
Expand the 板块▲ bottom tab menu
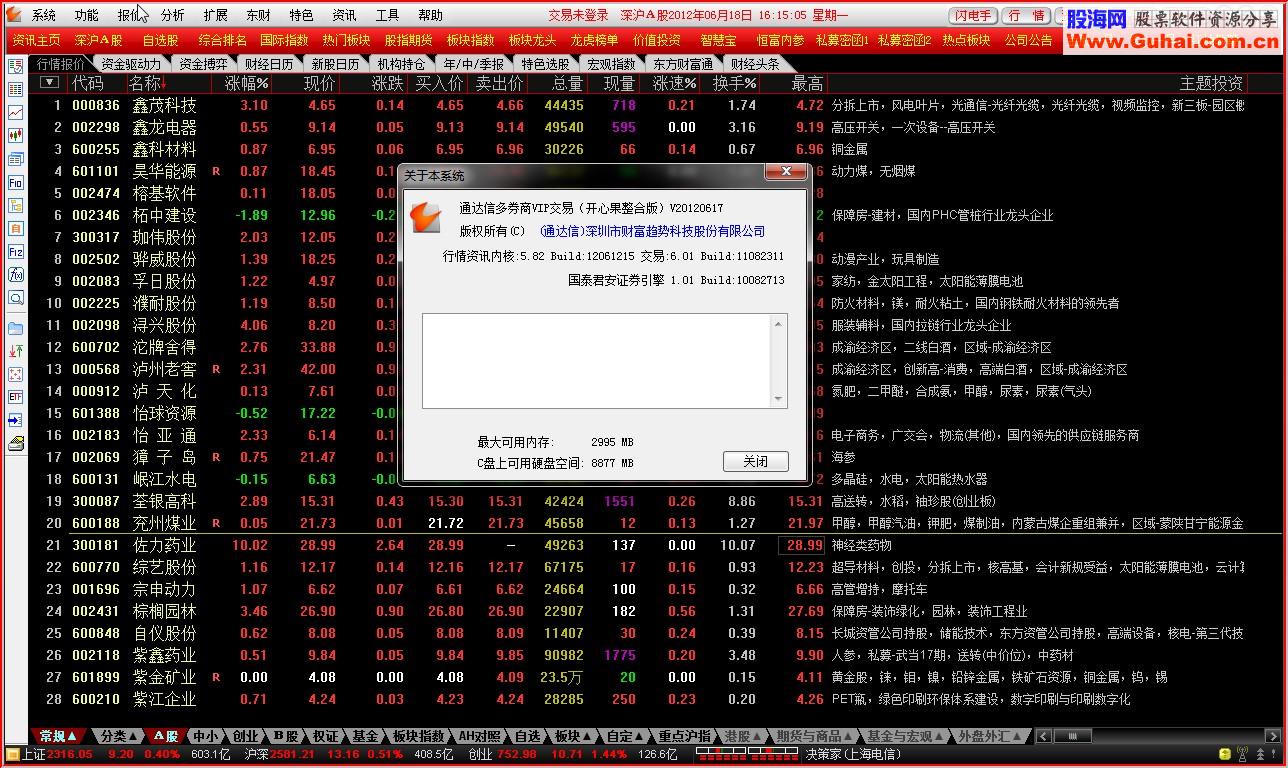[x=572, y=736]
